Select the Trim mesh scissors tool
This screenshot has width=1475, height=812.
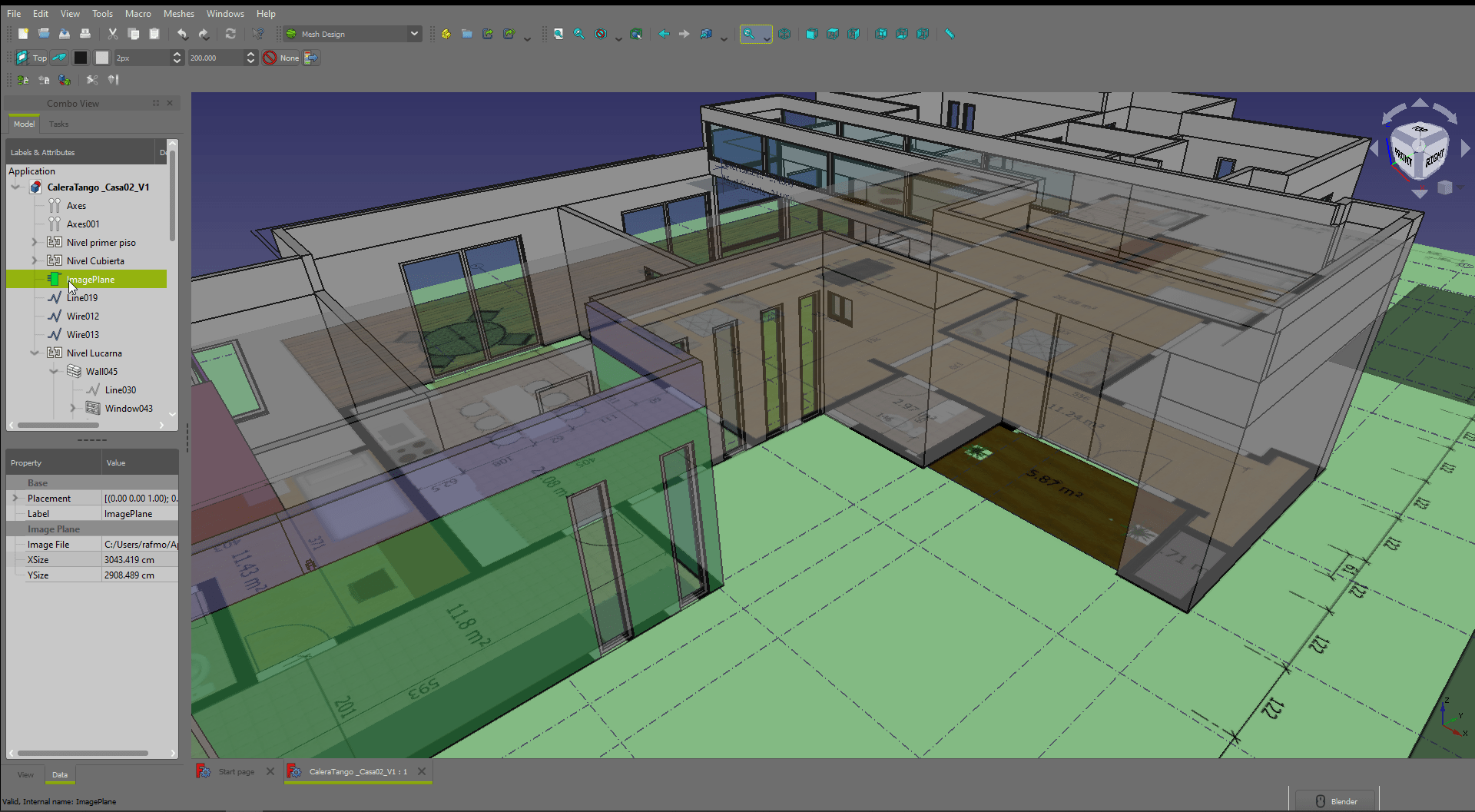92,80
